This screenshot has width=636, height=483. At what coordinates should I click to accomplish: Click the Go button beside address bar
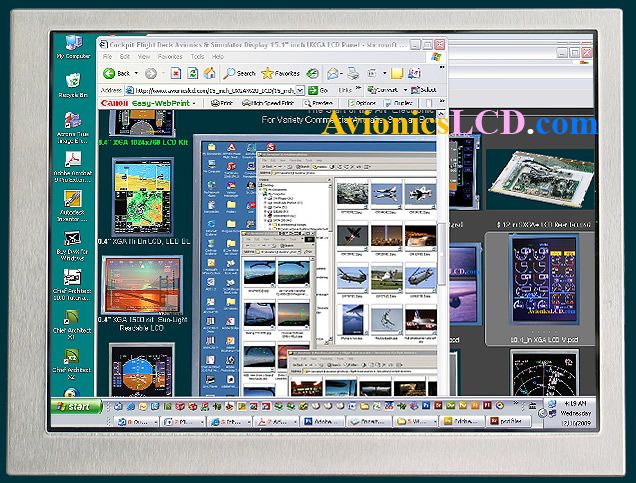[318, 89]
